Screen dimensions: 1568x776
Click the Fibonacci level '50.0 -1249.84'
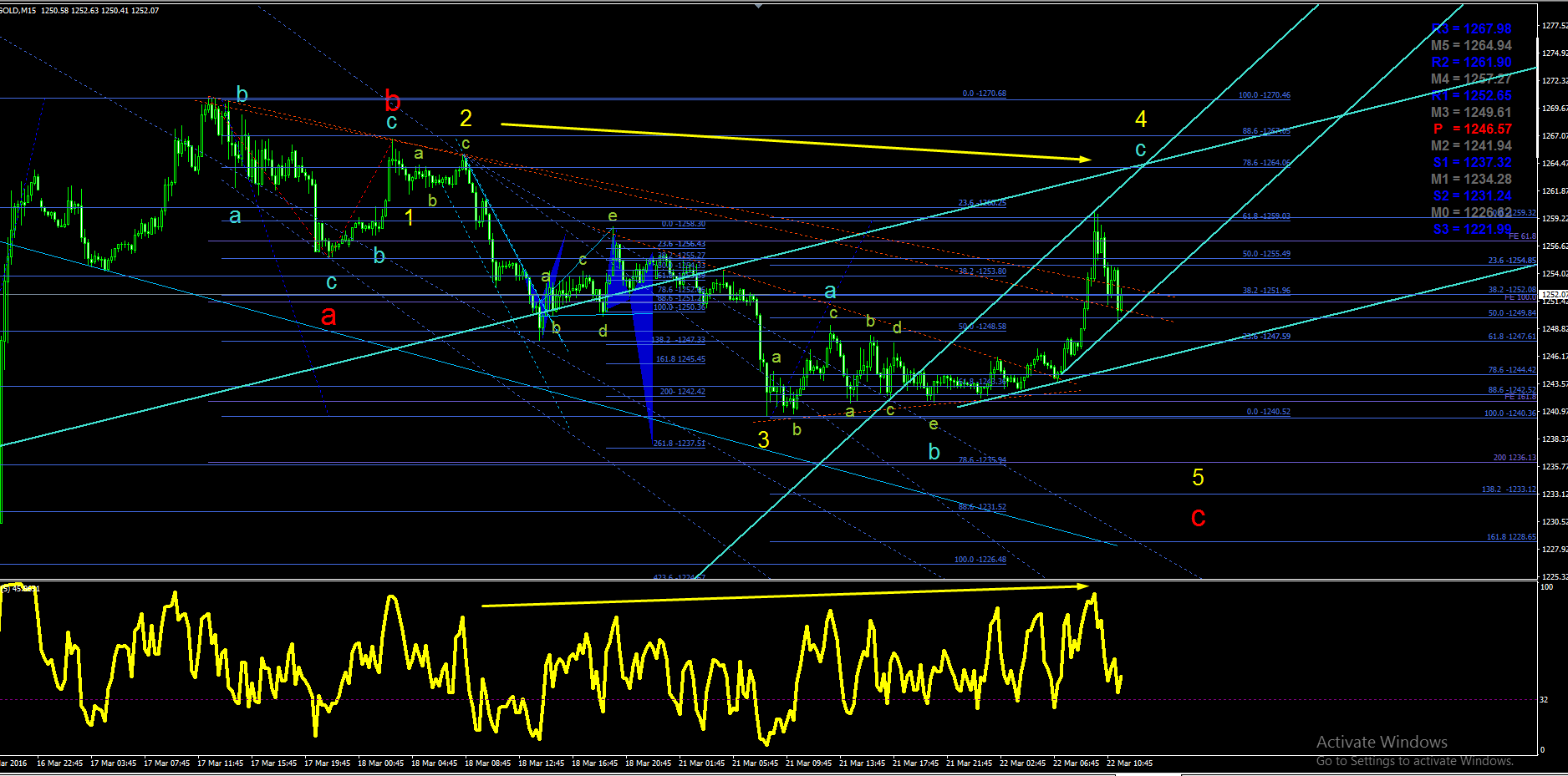tap(1512, 313)
